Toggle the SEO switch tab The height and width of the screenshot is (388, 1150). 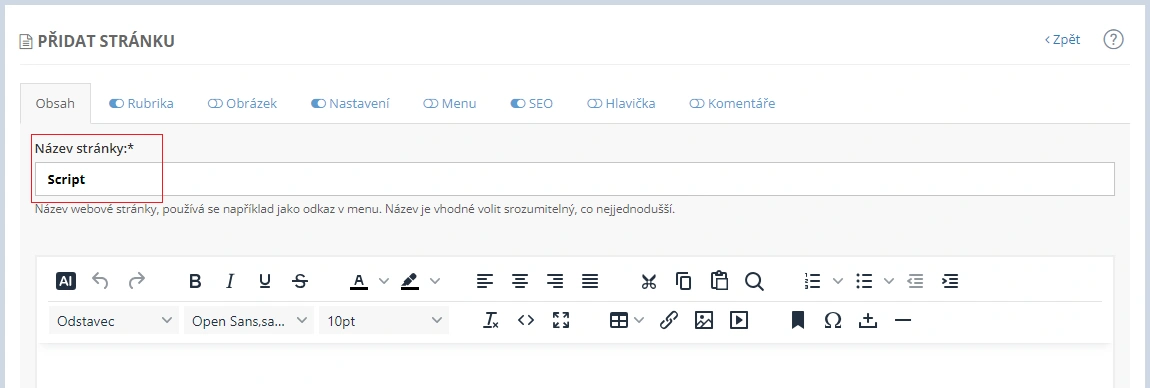tap(532, 103)
